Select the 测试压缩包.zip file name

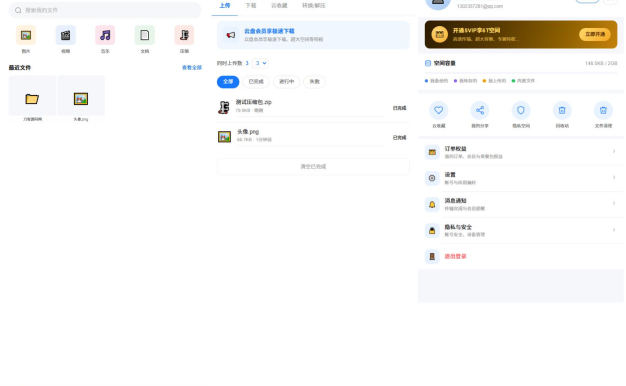[254, 102]
